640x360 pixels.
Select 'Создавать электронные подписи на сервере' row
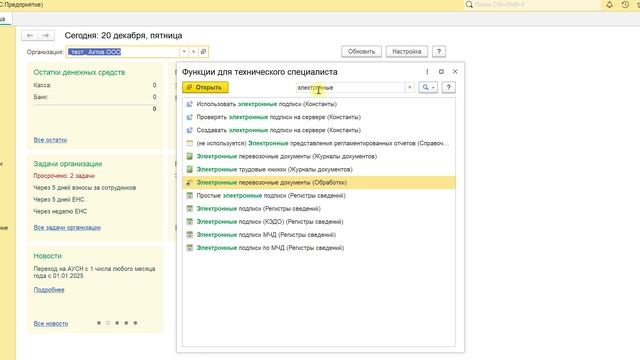319,130
